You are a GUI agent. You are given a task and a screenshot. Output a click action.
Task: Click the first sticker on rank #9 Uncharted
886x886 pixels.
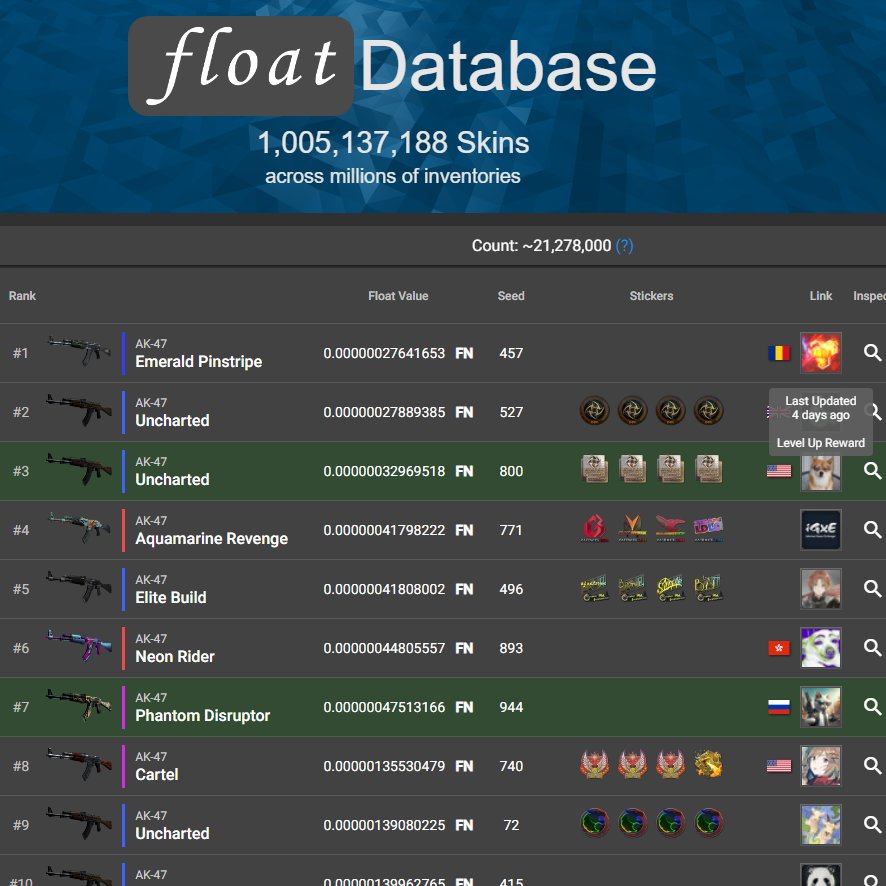point(594,823)
